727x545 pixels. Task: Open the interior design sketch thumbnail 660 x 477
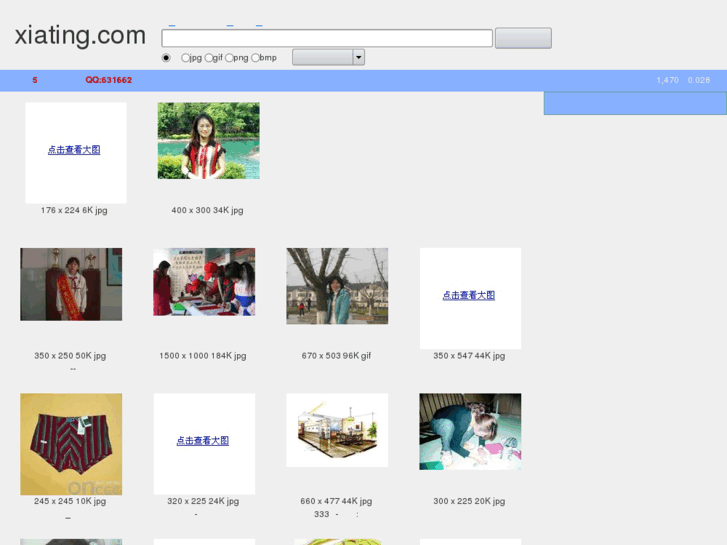[337, 430]
